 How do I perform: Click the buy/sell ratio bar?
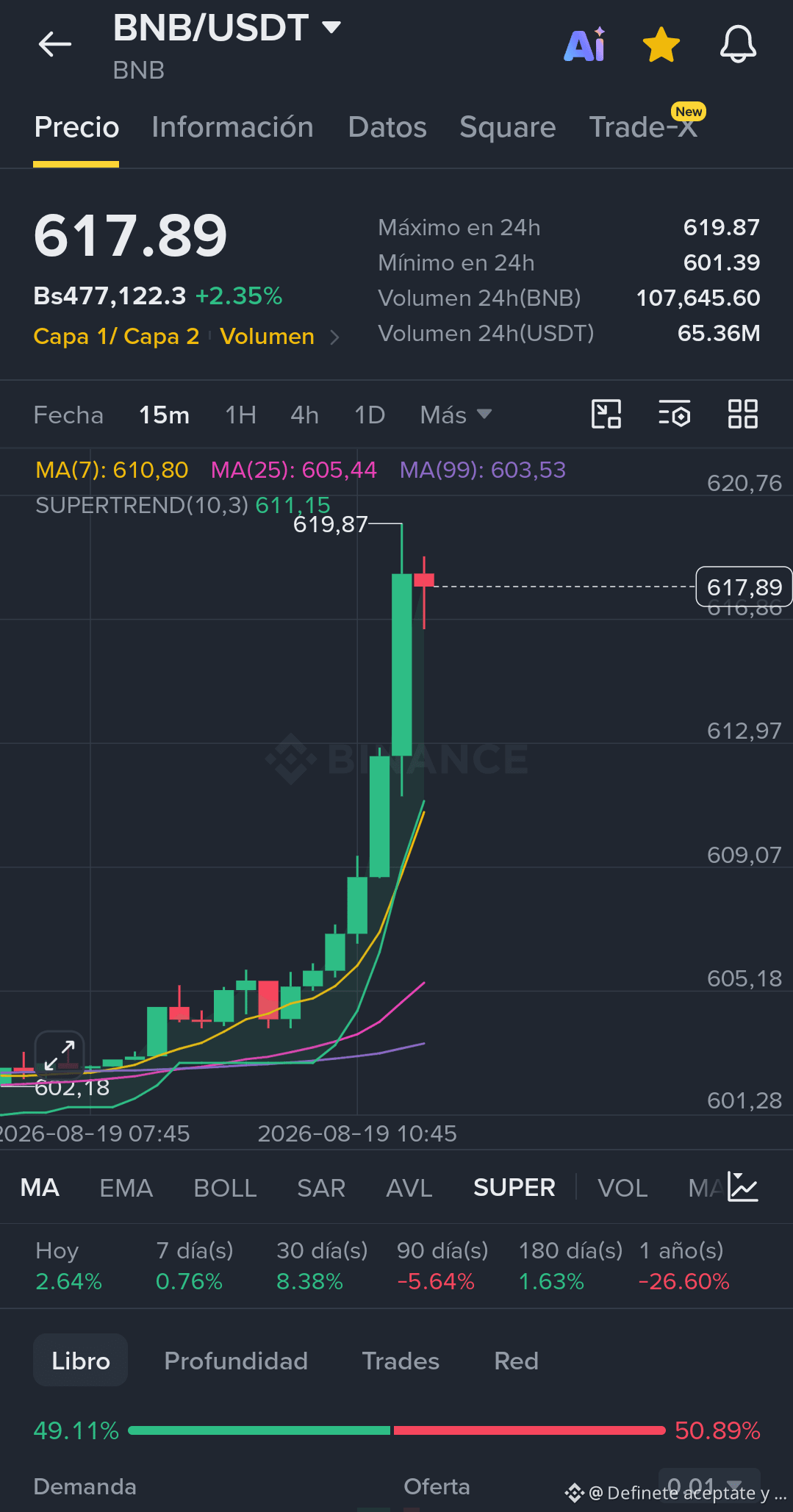point(397,1430)
